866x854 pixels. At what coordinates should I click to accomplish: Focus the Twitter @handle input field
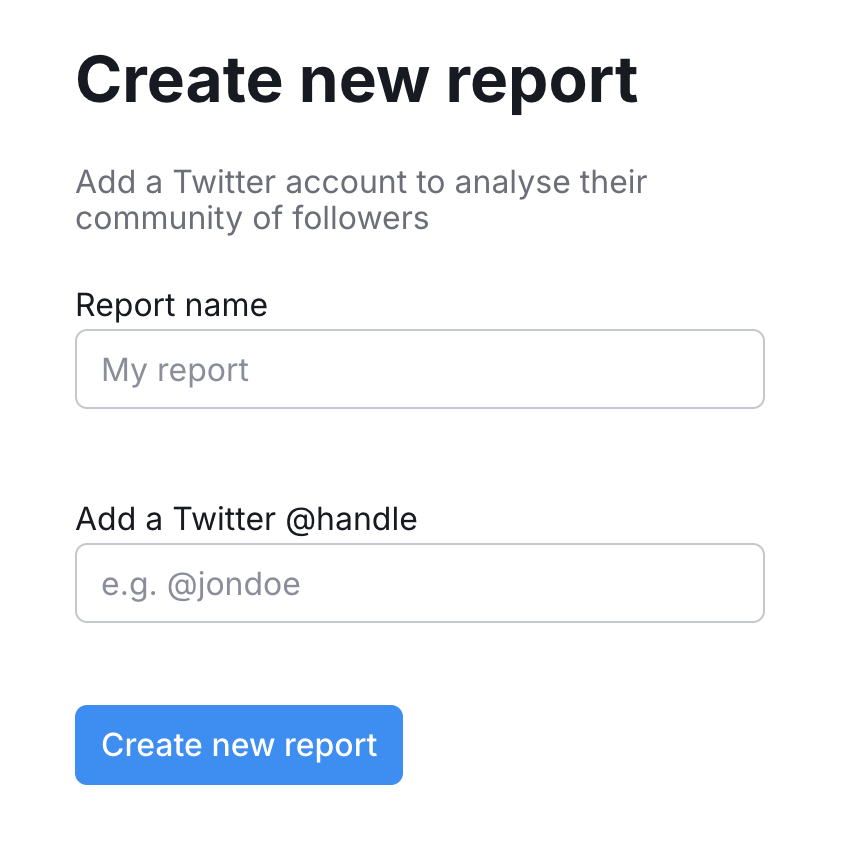point(420,583)
